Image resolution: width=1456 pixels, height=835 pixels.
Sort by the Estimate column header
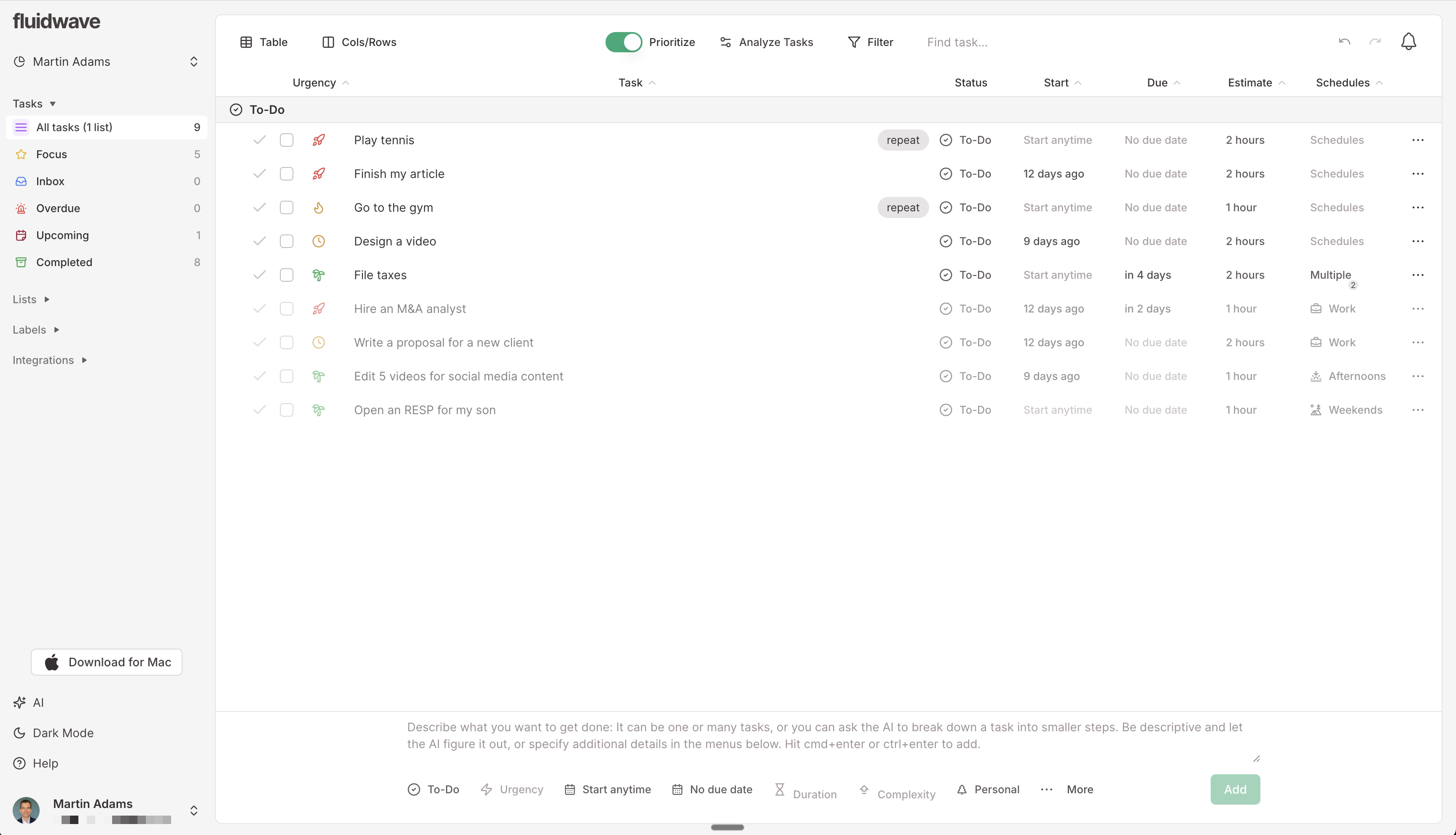(1256, 83)
